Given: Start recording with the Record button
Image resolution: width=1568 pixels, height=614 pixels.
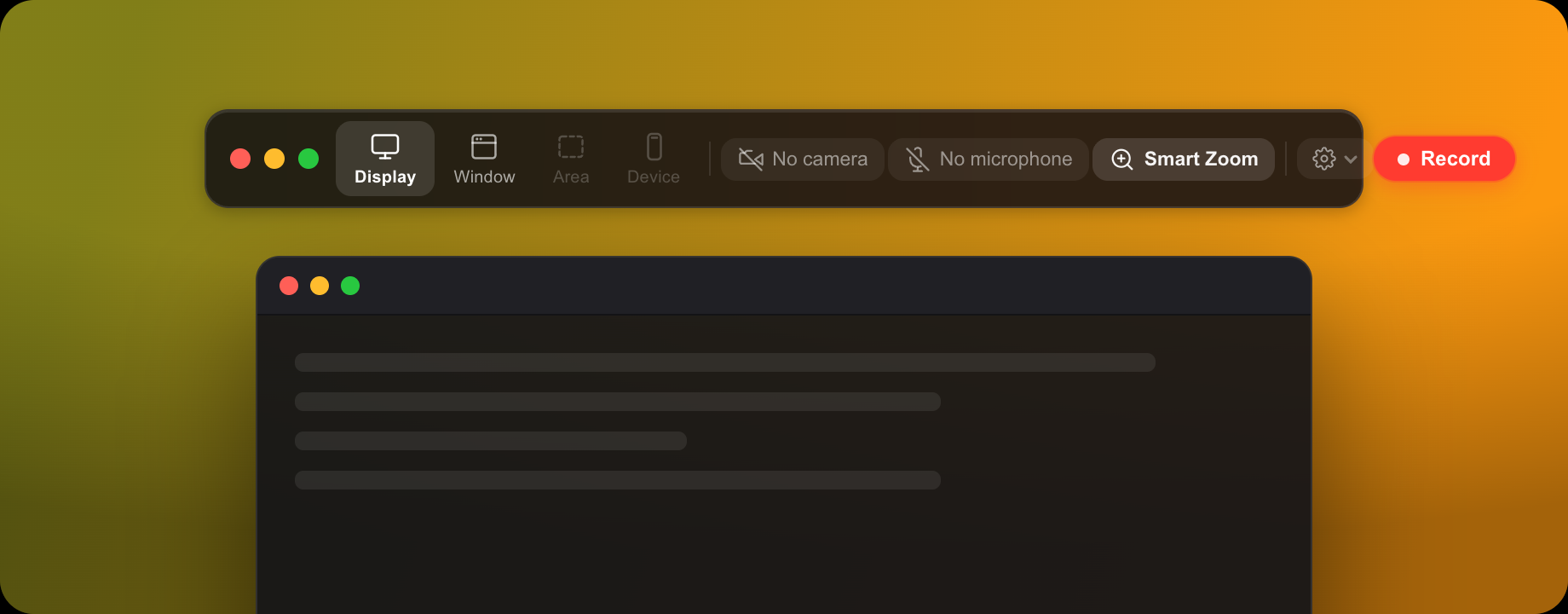Looking at the screenshot, I should (1444, 159).
